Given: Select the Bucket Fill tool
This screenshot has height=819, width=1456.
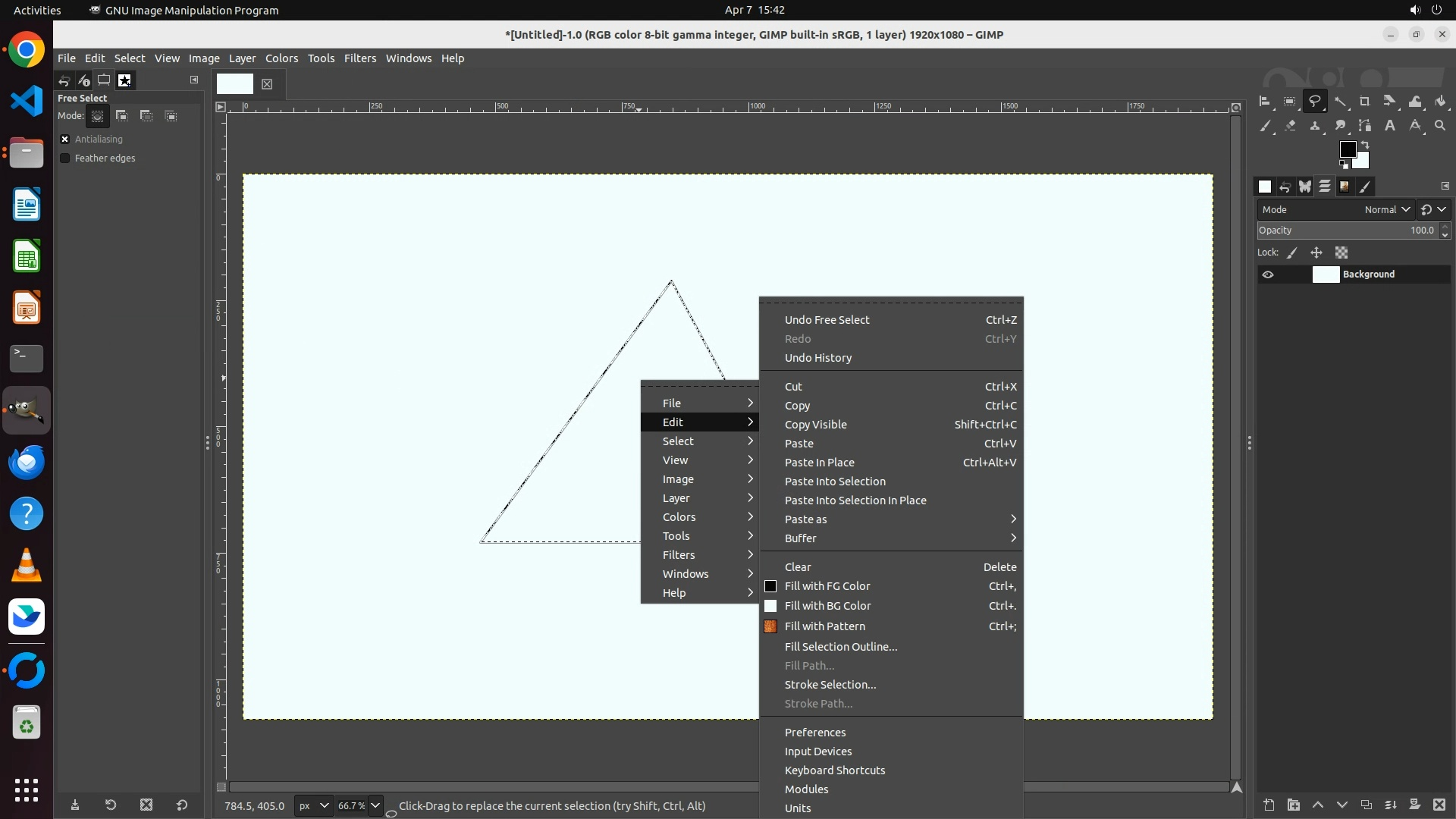Looking at the screenshot, I should coord(1441,102).
